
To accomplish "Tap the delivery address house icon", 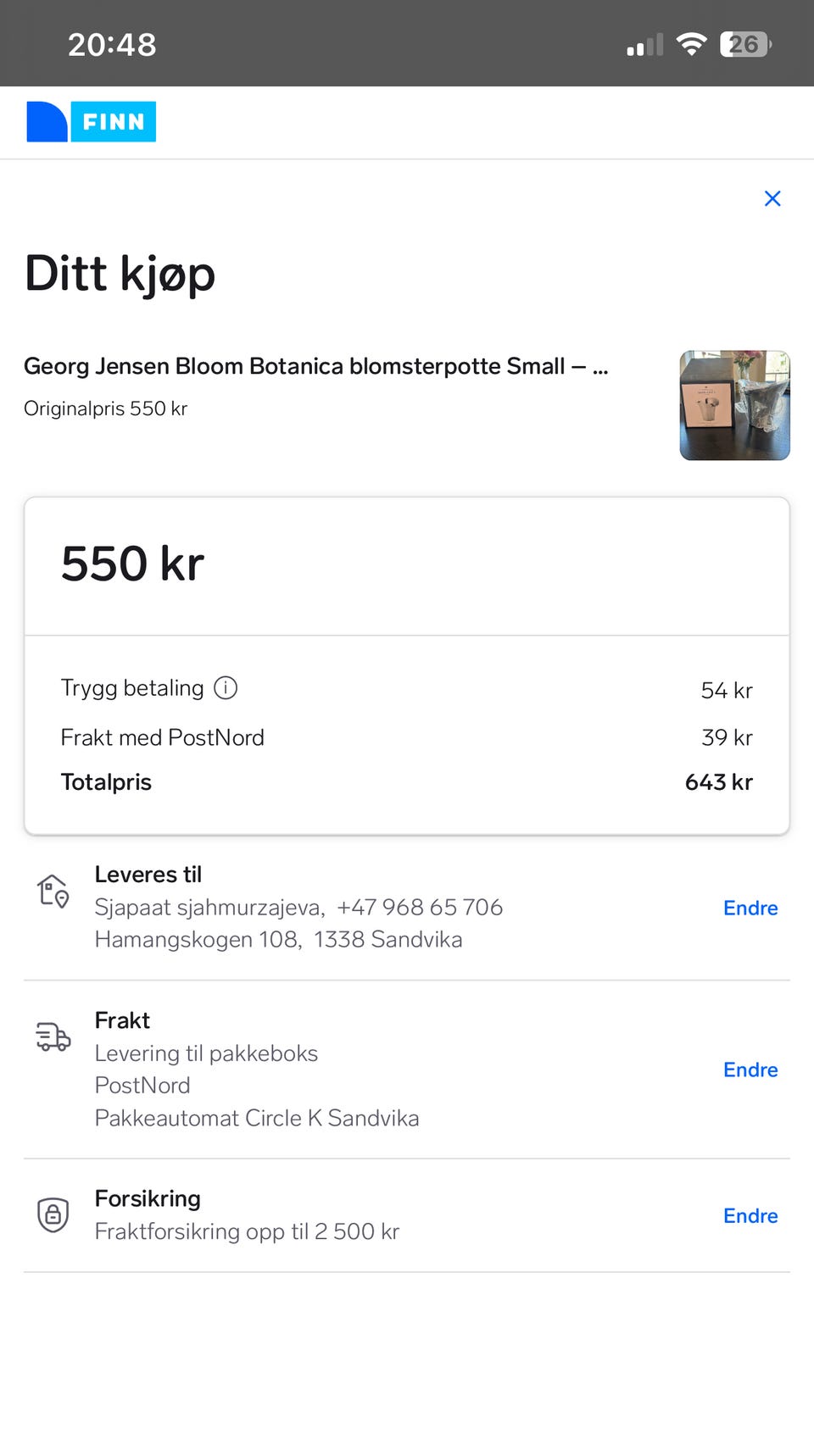I will coord(53,891).
